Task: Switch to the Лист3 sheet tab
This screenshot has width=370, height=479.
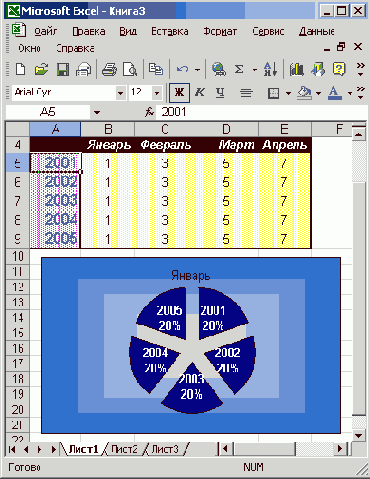Action: pyautogui.click(x=165, y=449)
